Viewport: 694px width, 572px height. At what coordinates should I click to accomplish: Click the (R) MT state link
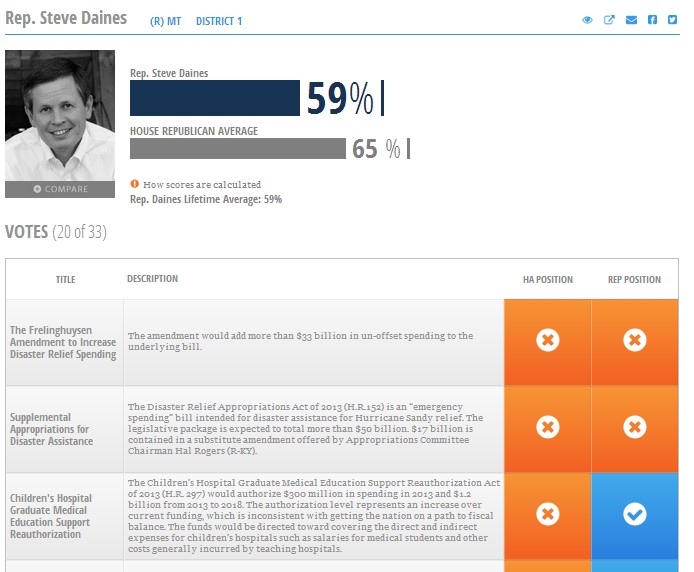166,21
